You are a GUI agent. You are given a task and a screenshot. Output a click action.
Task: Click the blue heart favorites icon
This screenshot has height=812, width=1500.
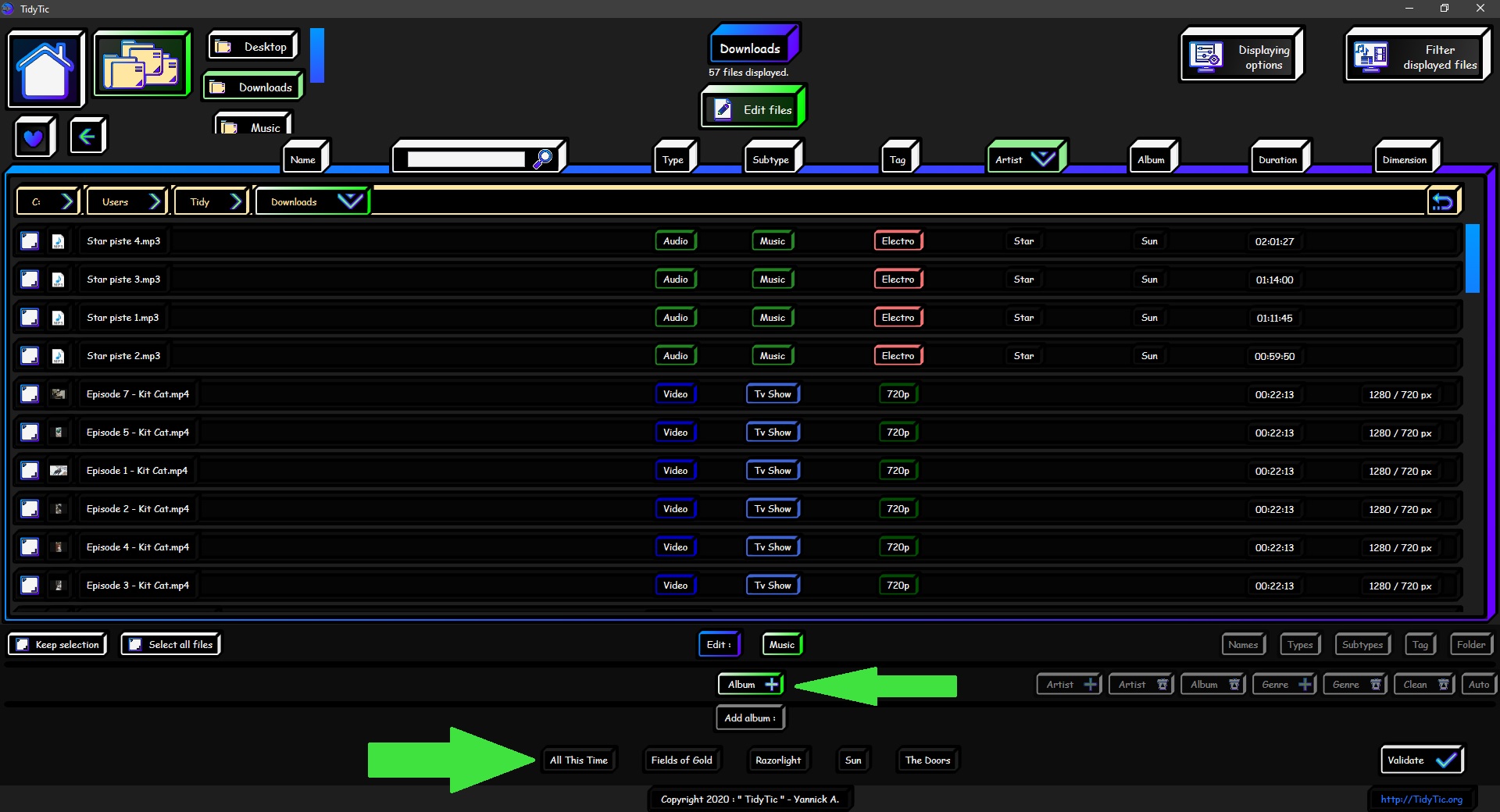[34, 137]
